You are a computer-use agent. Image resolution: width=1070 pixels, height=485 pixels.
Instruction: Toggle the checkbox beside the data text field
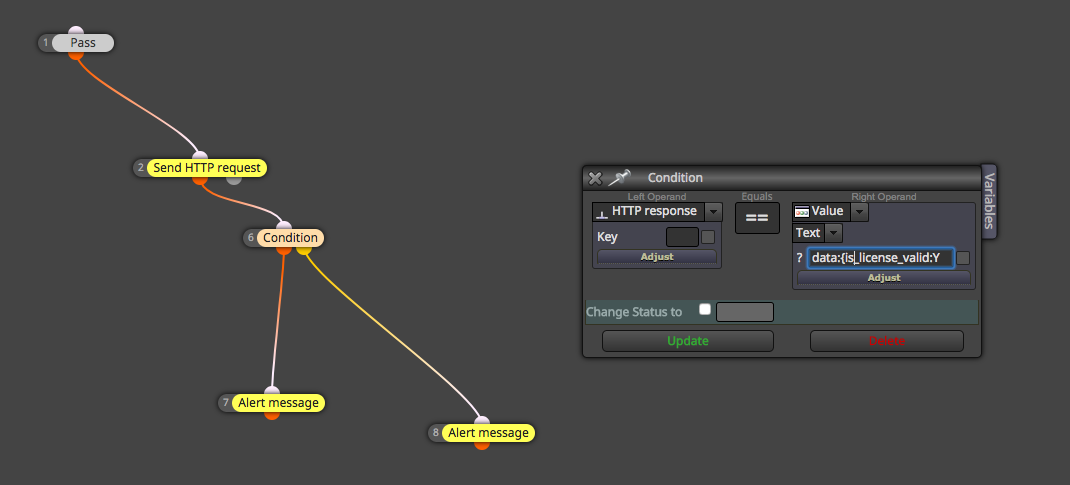coord(963,258)
